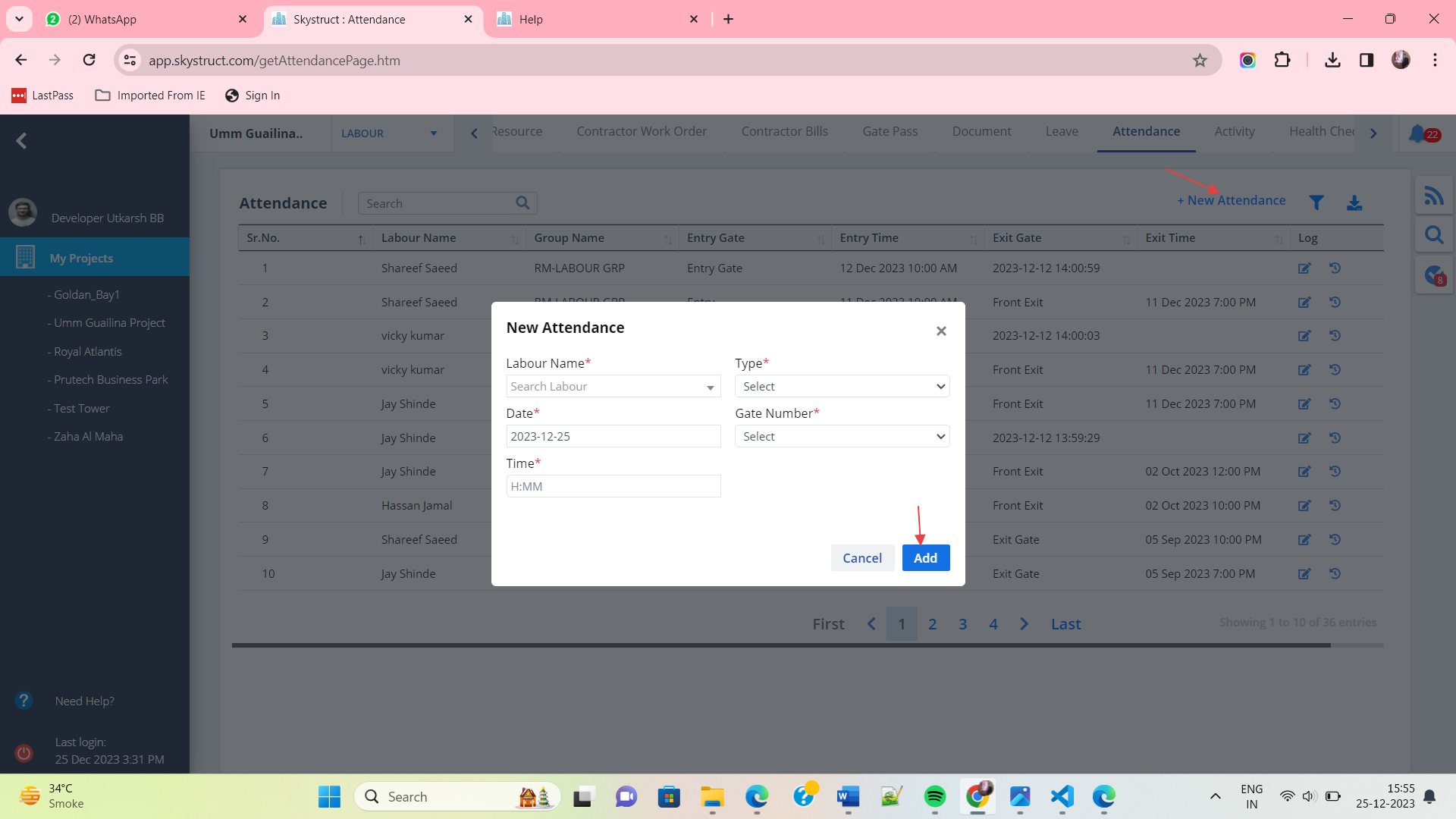
Task: Open the Leave tab
Action: pos(1061,131)
